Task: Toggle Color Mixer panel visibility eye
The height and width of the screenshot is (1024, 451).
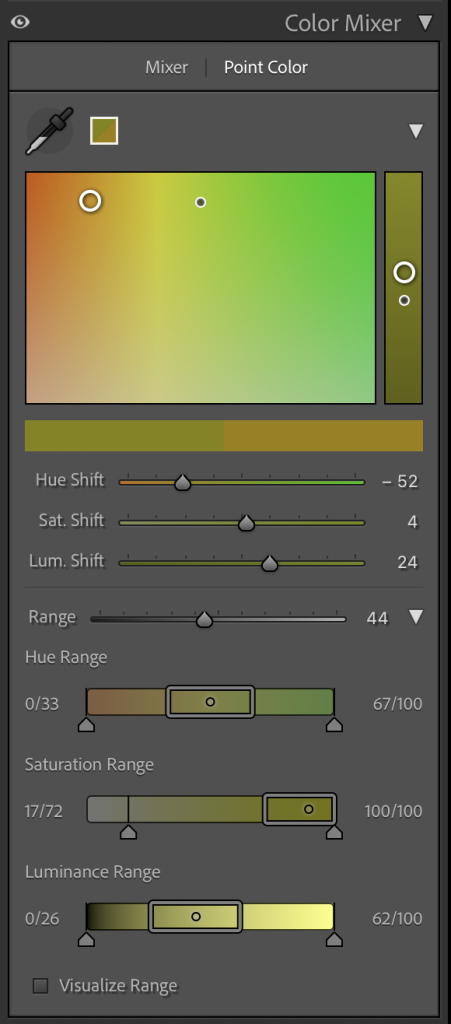Action: click(20, 23)
